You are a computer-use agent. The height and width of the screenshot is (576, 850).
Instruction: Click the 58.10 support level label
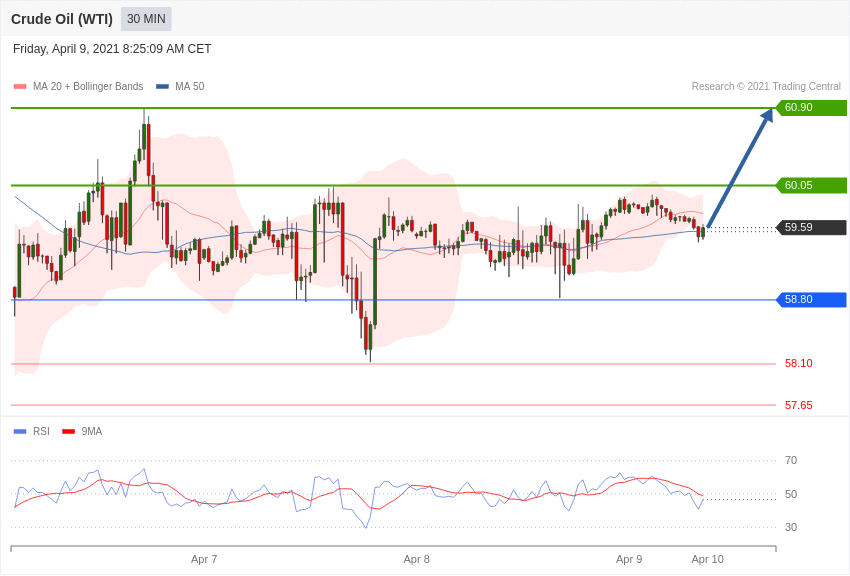[798, 363]
